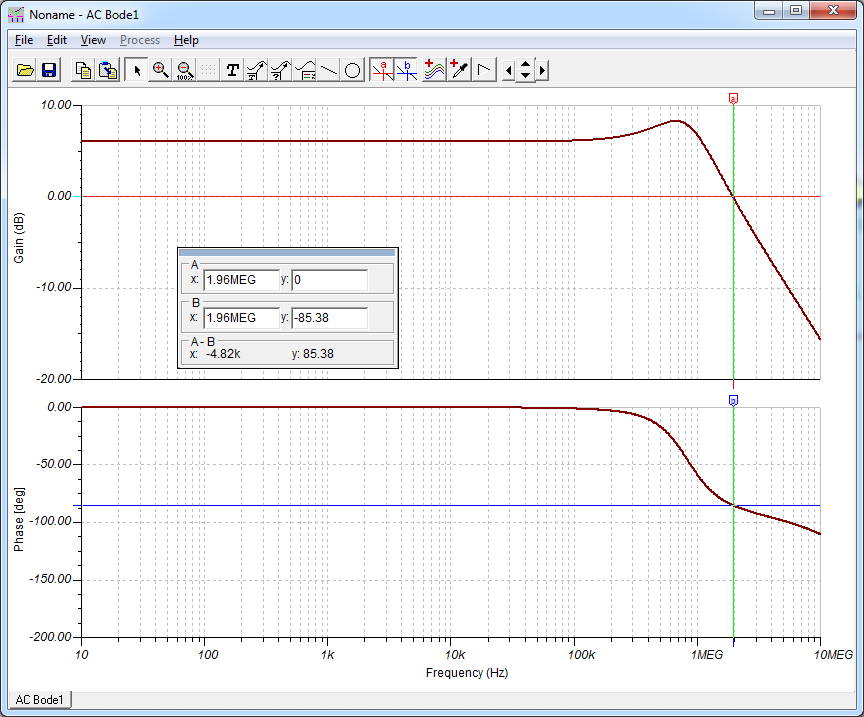Click cursor B x value field
Screen dimensions: 864x717
(241, 318)
